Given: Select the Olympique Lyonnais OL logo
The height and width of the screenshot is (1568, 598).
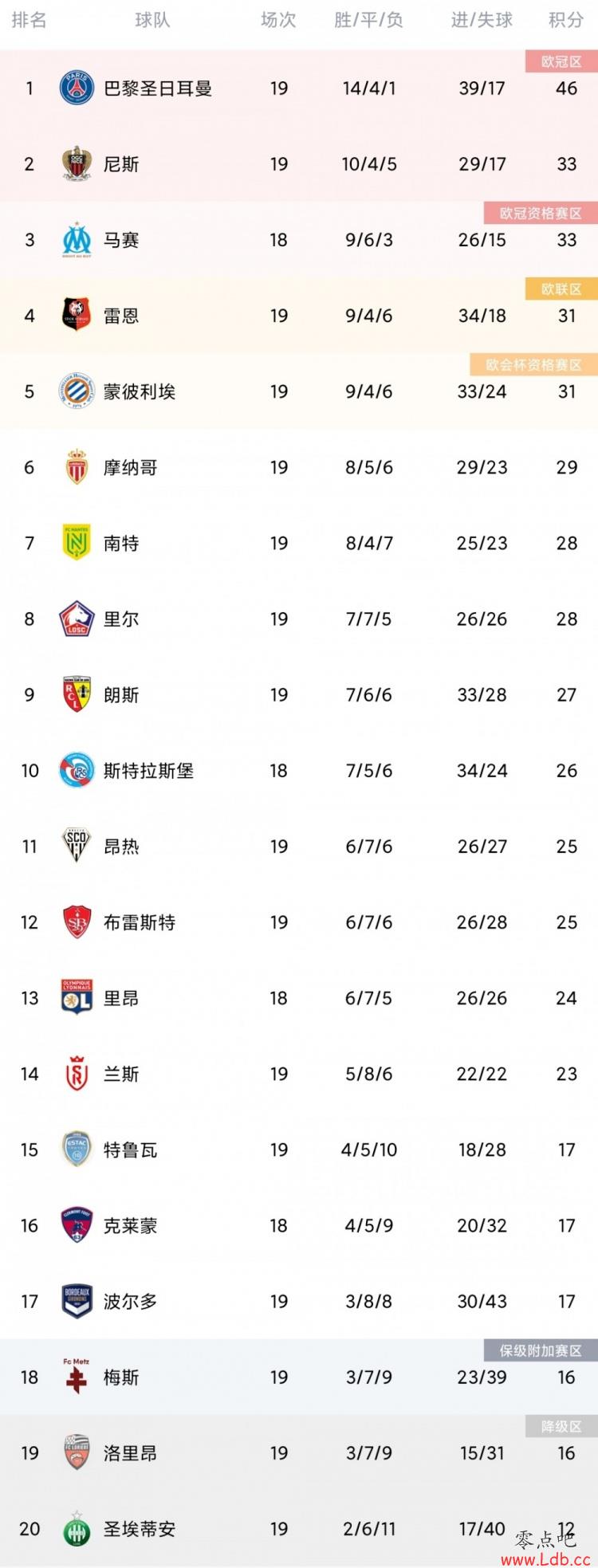Looking at the screenshot, I should click(77, 997).
